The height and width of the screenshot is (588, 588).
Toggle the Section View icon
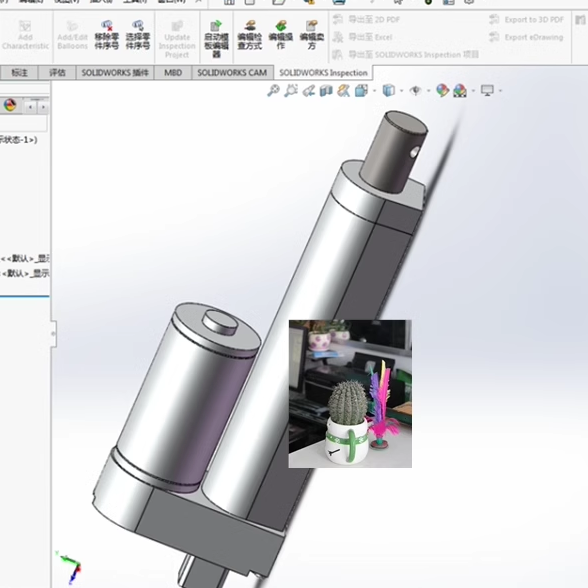tap(326, 90)
